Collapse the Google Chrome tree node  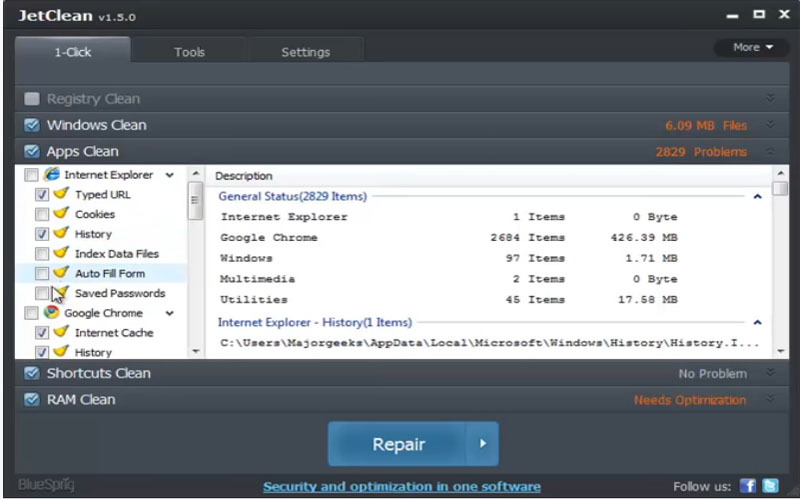170,313
